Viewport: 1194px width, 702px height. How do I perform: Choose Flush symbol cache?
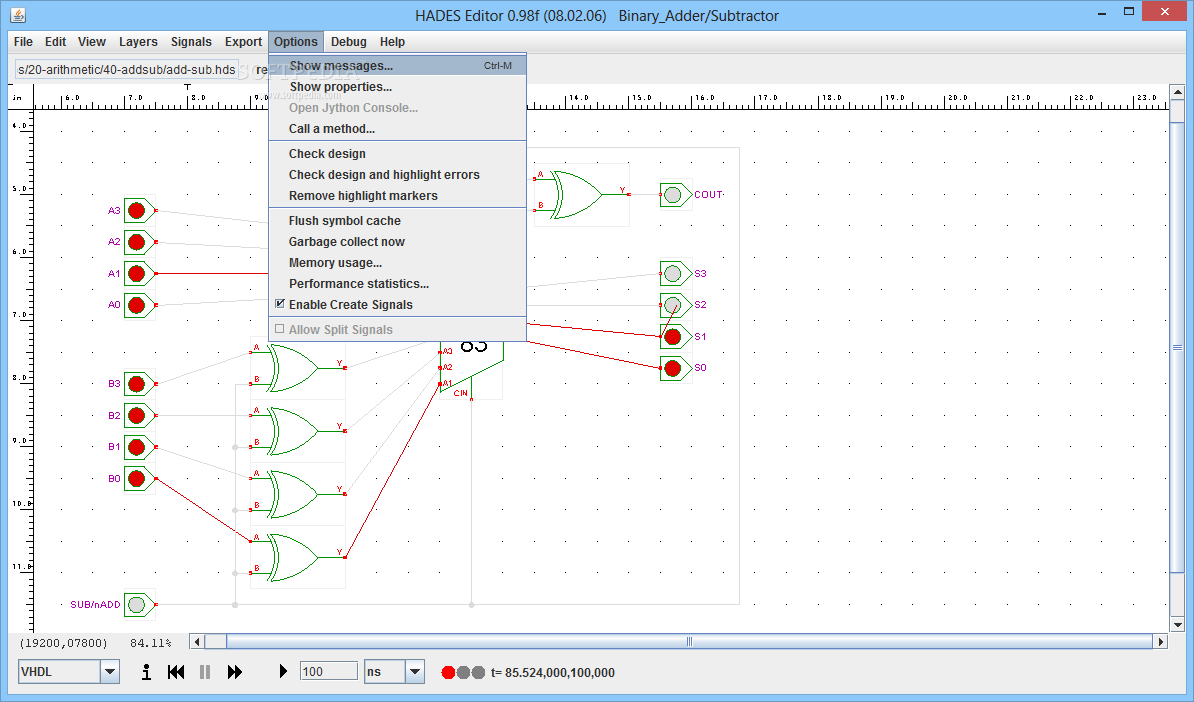397,221
